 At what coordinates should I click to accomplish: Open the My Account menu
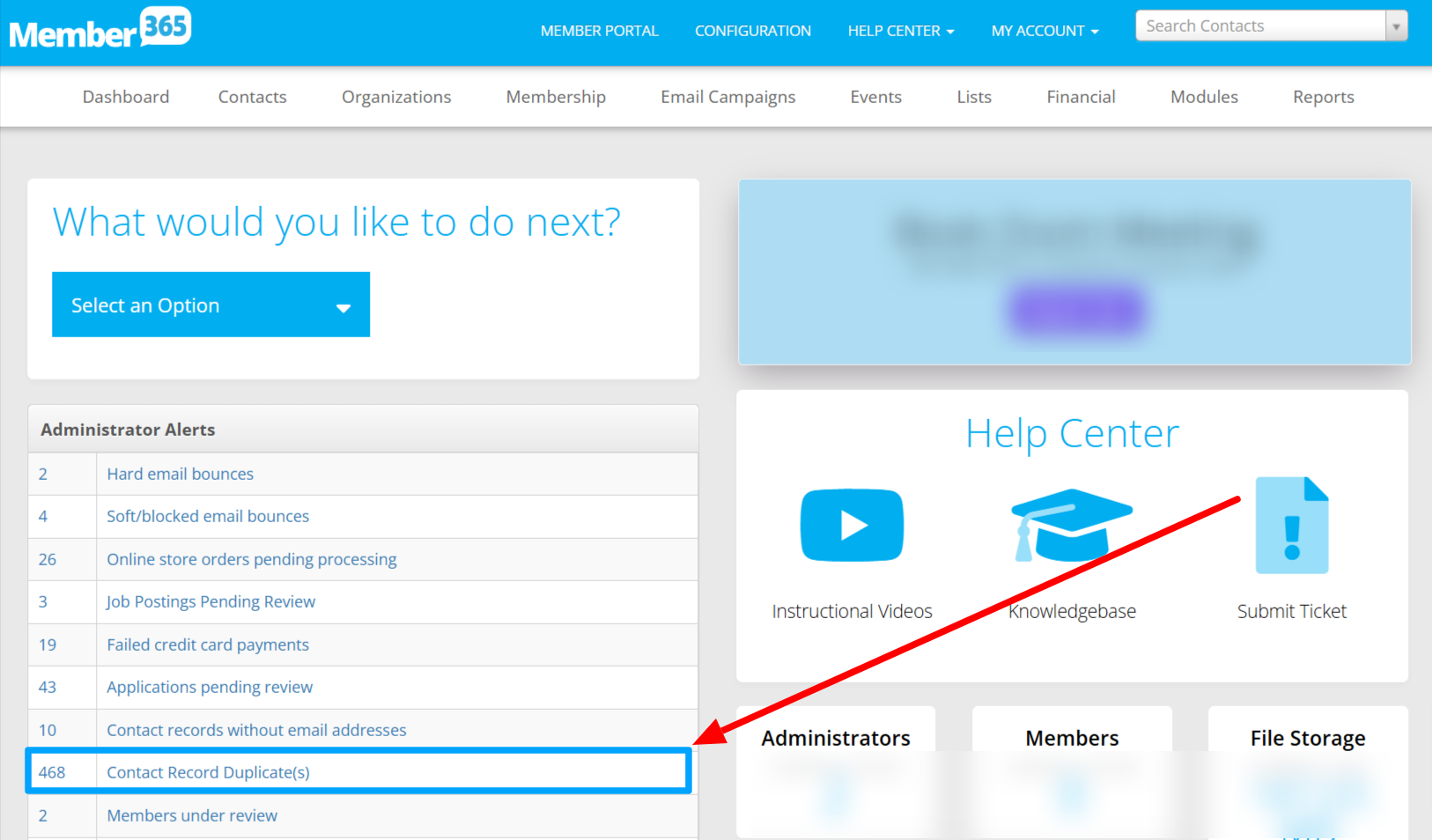tap(1044, 31)
